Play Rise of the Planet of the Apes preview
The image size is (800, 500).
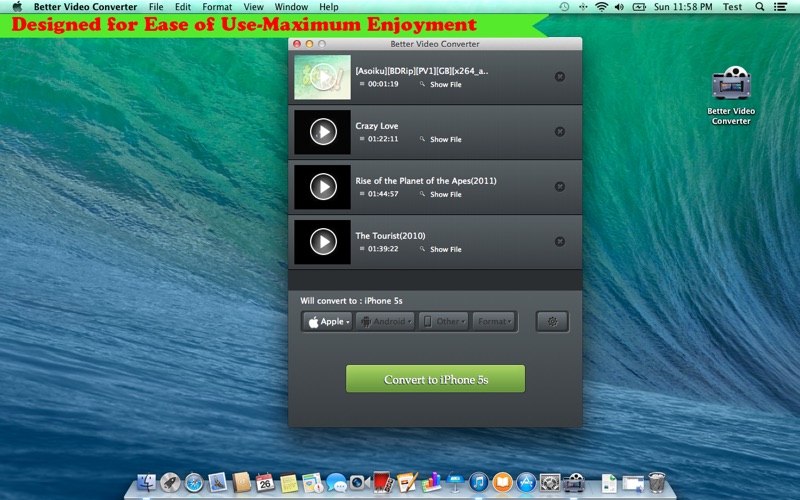[323, 187]
